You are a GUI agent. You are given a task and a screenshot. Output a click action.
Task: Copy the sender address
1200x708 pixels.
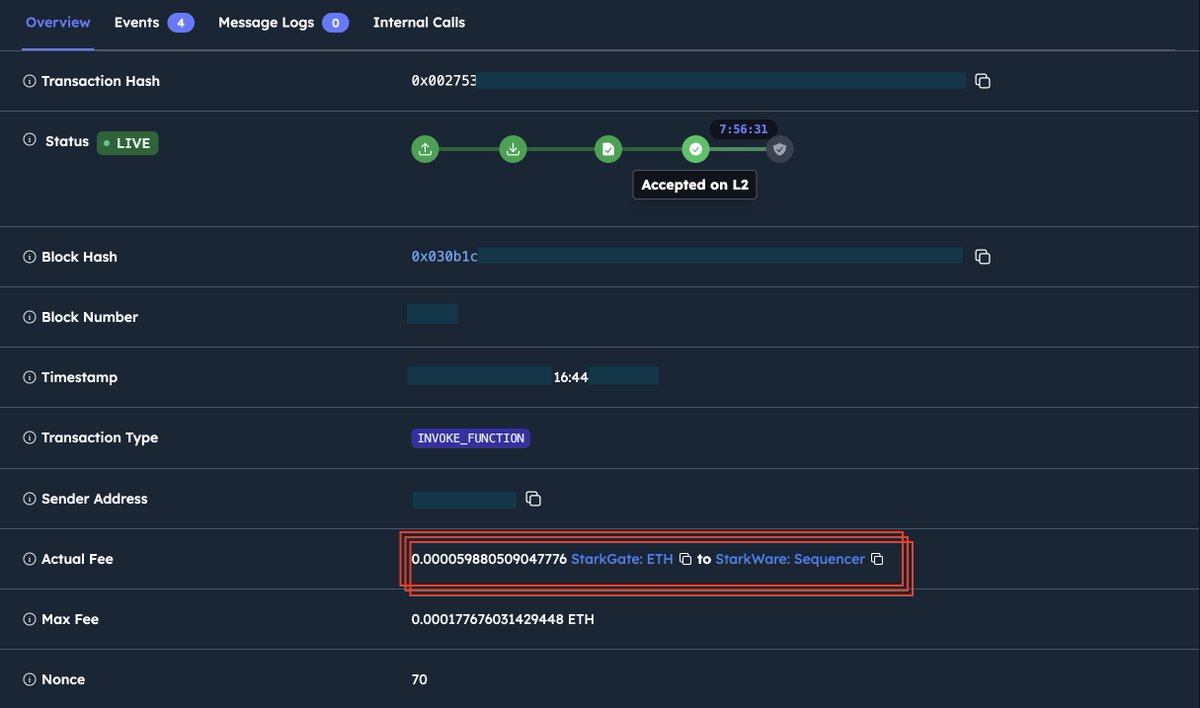point(534,499)
